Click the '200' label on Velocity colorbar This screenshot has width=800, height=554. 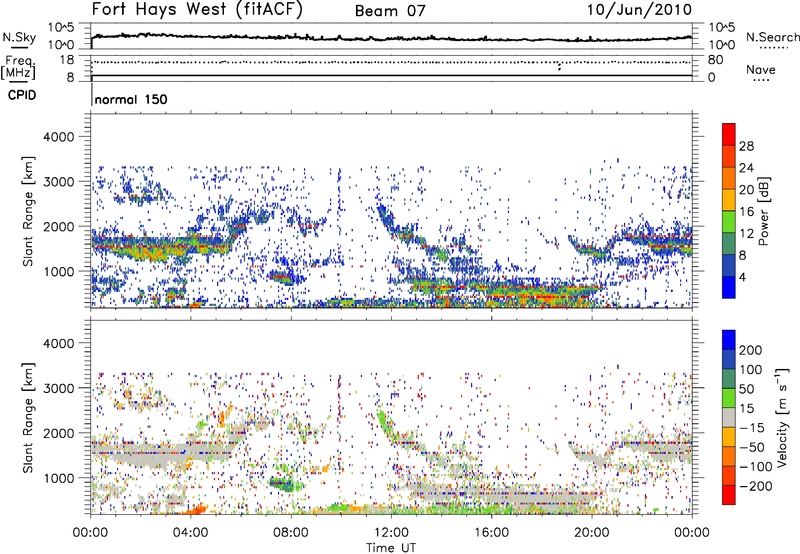(x=751, y=350)
